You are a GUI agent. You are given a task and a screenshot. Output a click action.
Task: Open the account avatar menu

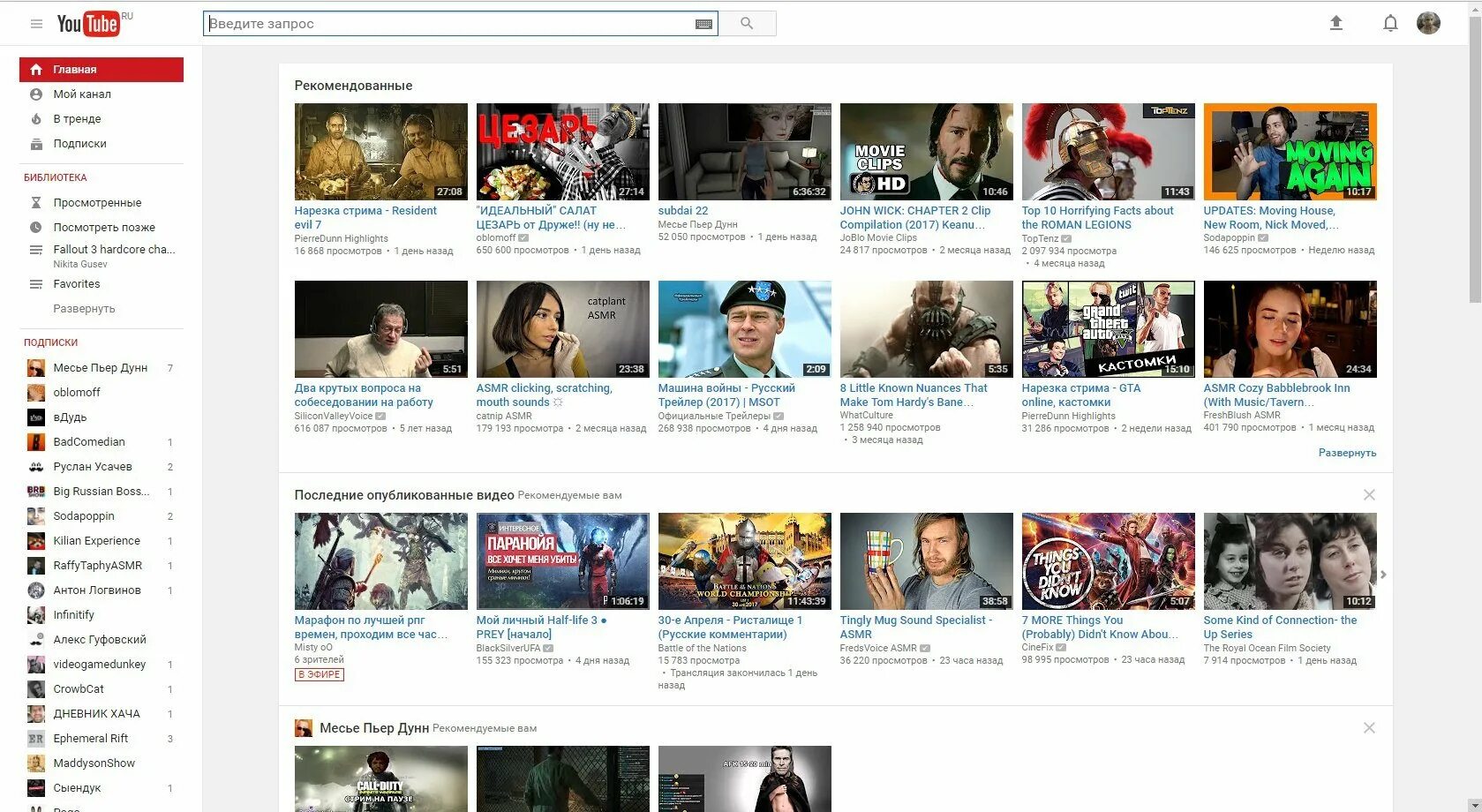pyautogui.click(x=1428, y=23)
